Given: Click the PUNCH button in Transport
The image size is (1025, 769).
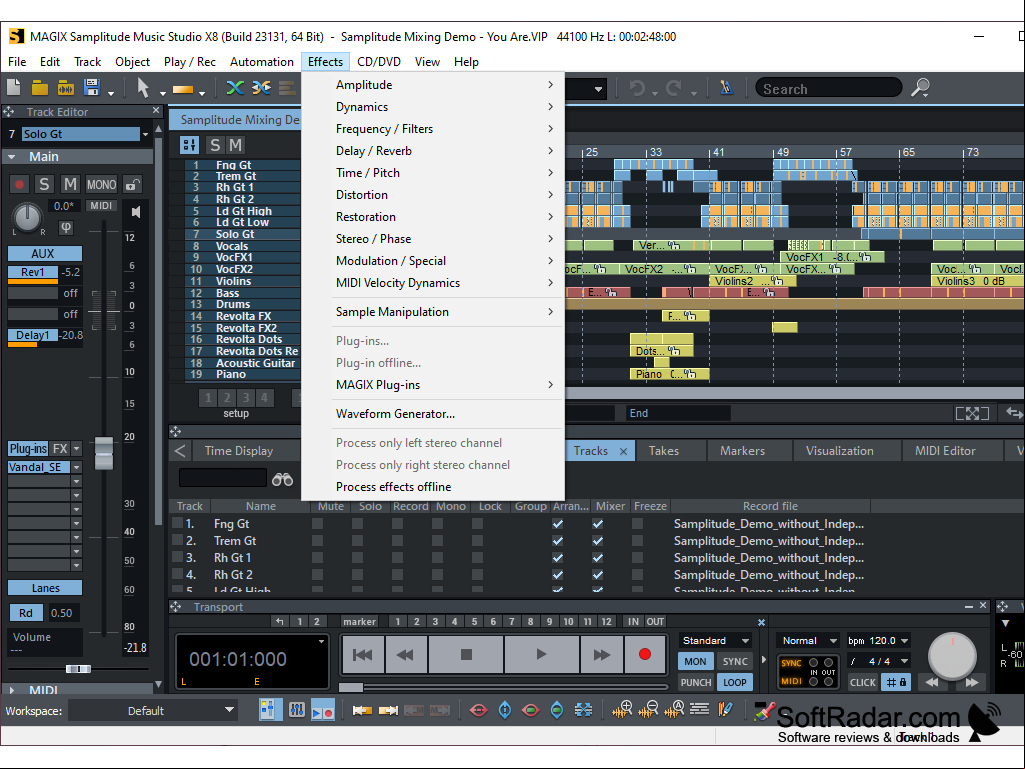Looking at the screenshot, I should point(695,682).
